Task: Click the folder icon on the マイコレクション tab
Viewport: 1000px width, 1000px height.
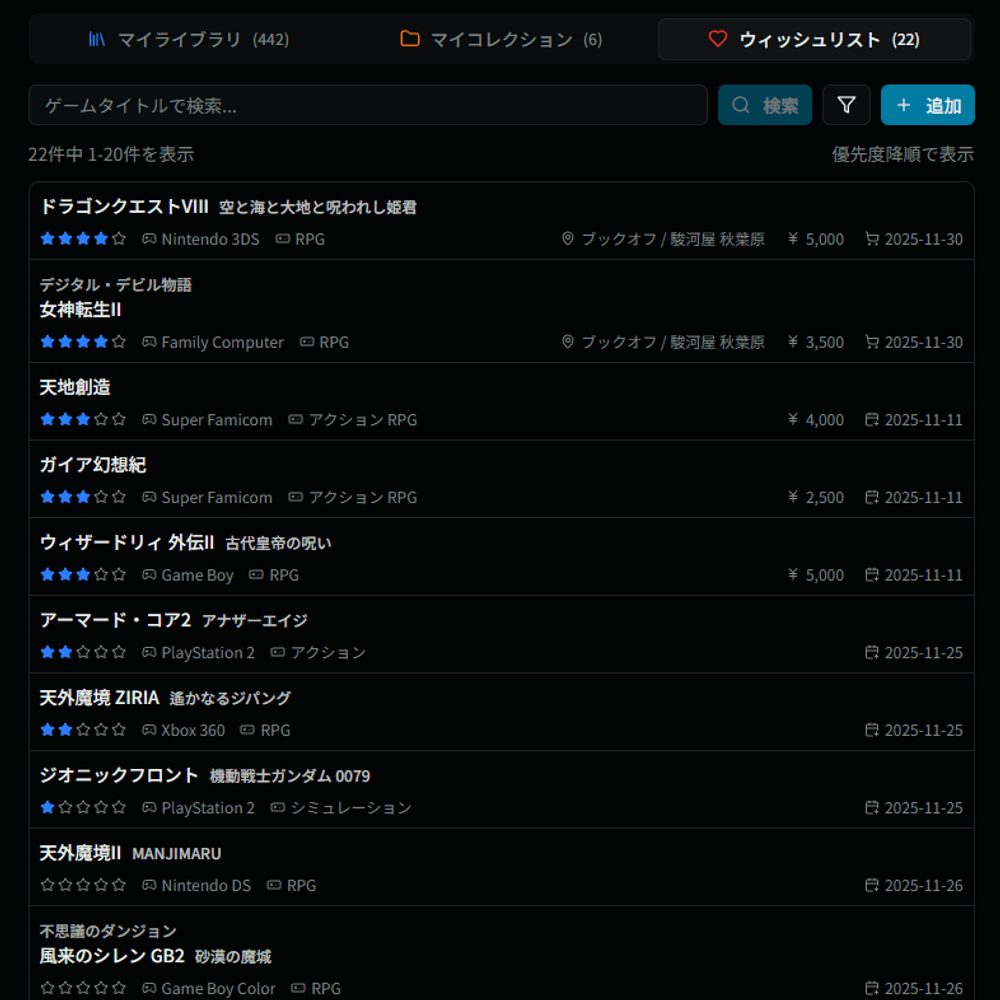Action: [409, 39]
